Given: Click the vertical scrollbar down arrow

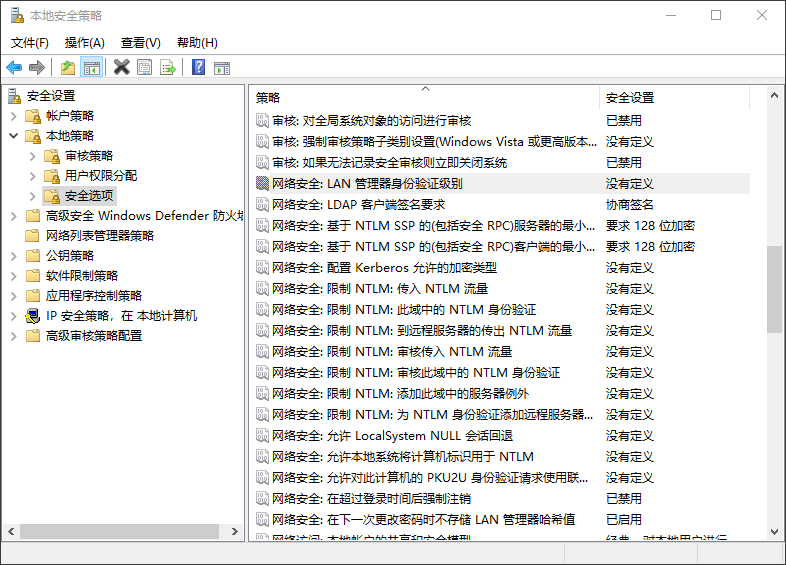Looking at the screenshot, I should [774, 532].
